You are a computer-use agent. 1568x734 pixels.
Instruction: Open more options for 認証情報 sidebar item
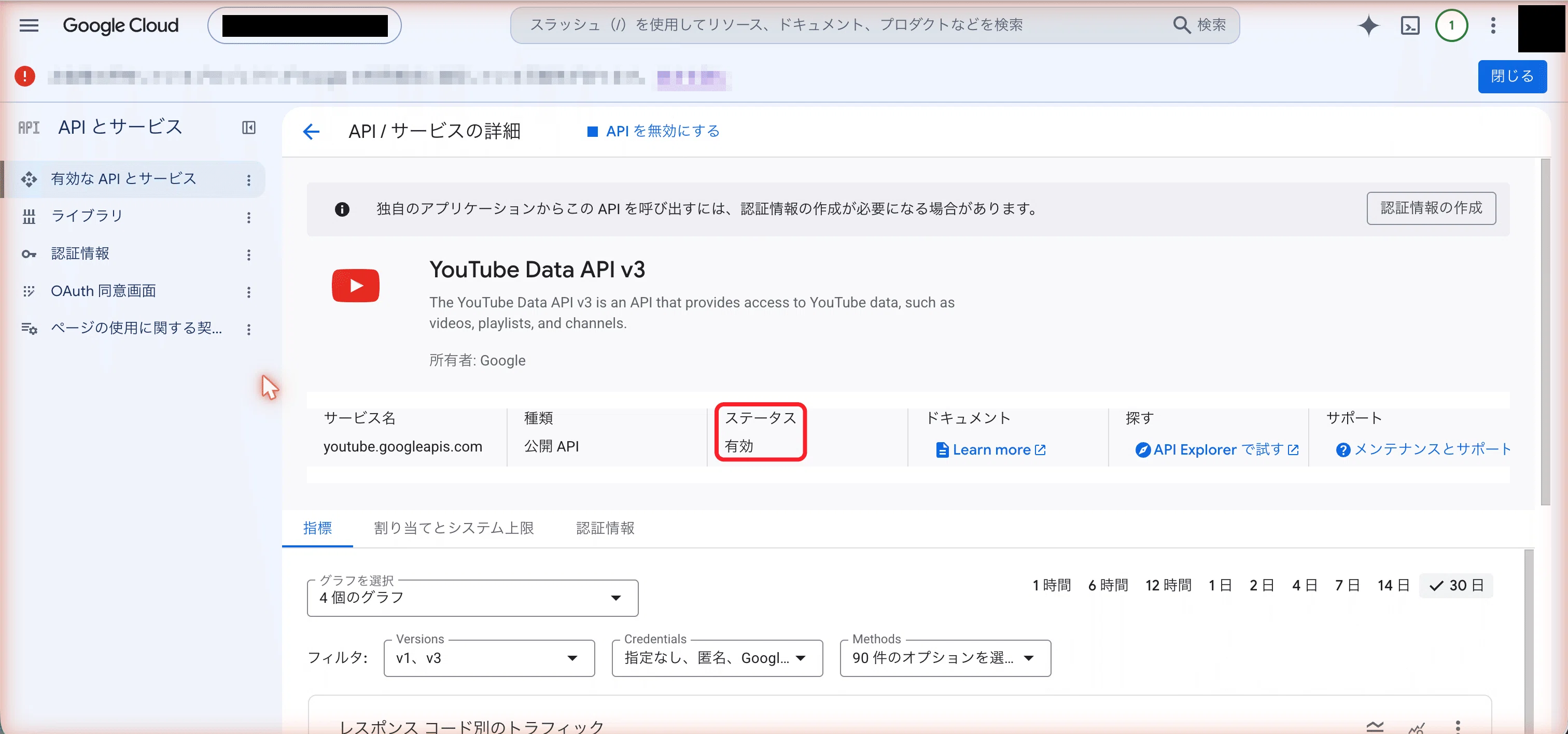coord(248,255)
